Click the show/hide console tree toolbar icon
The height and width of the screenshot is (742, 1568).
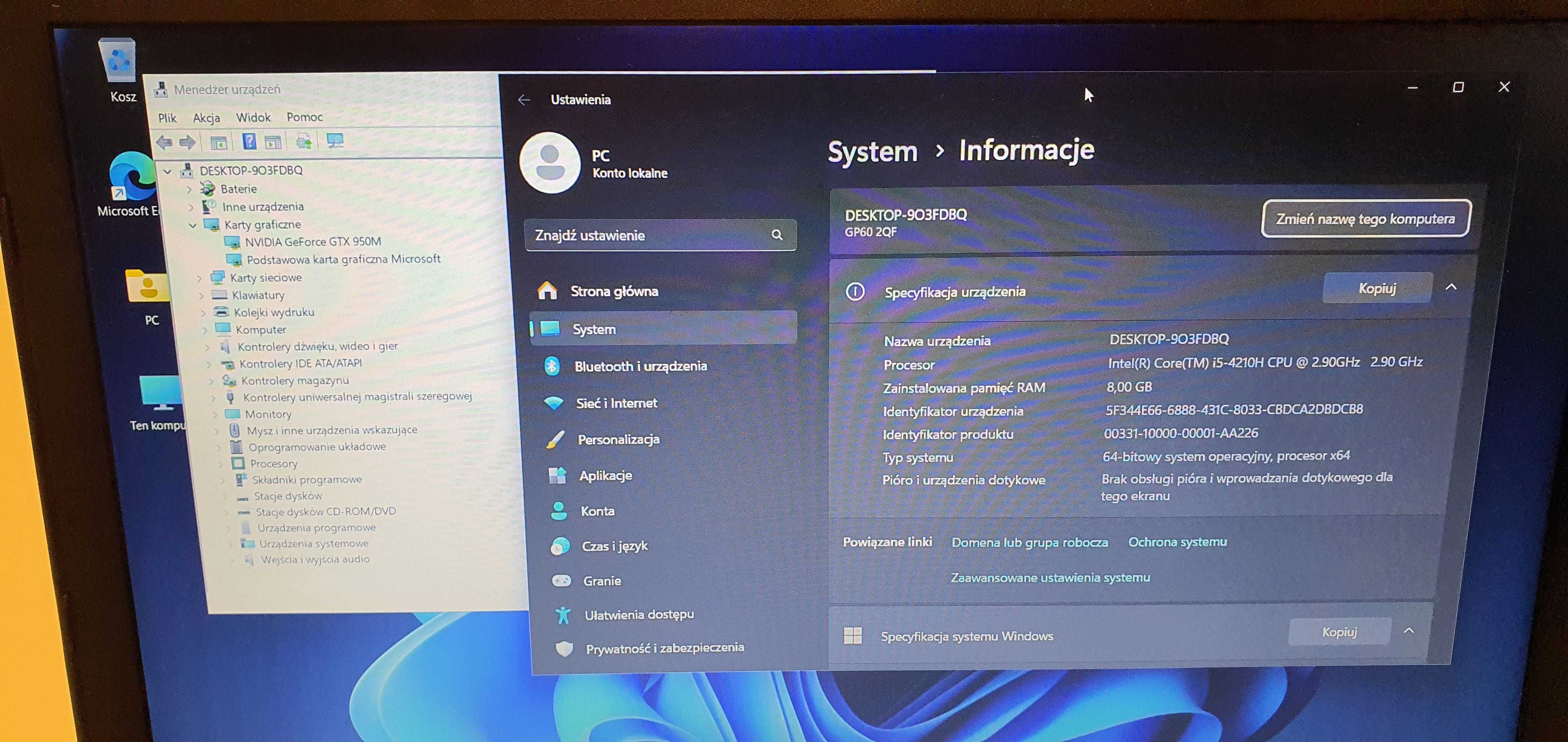coord(219,142)
